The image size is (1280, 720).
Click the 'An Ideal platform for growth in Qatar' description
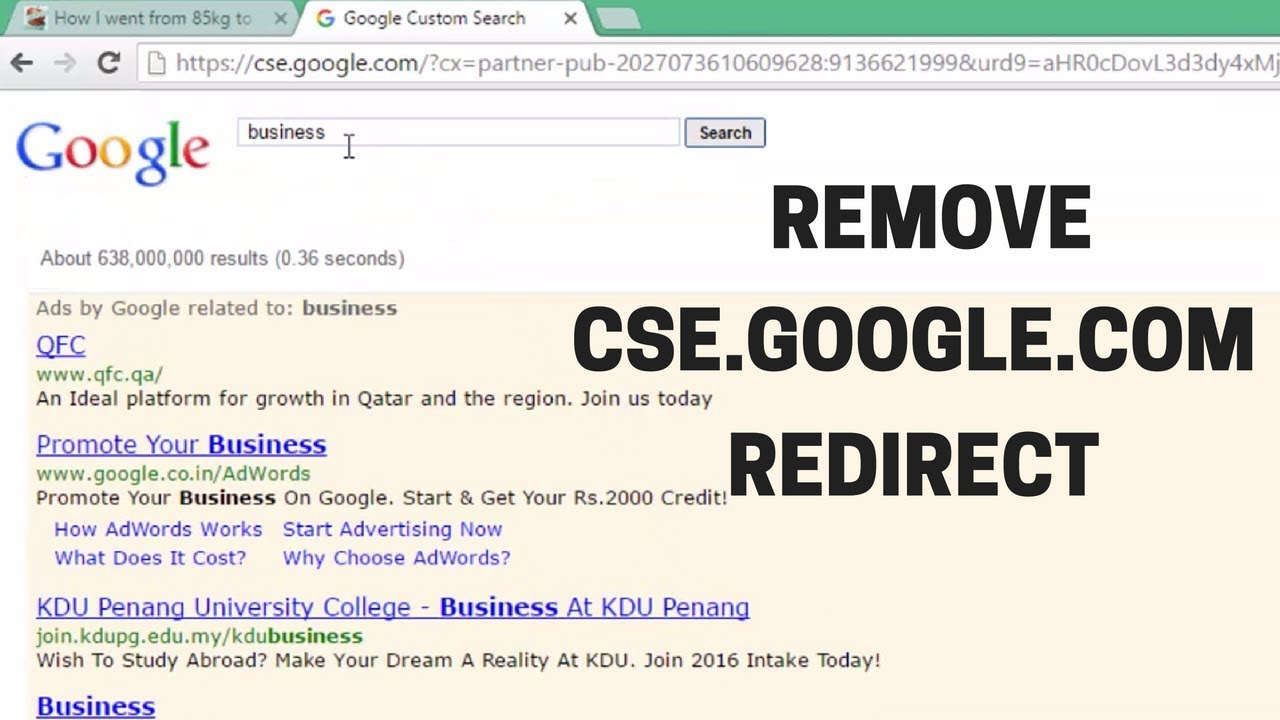(x=374, y=398)
